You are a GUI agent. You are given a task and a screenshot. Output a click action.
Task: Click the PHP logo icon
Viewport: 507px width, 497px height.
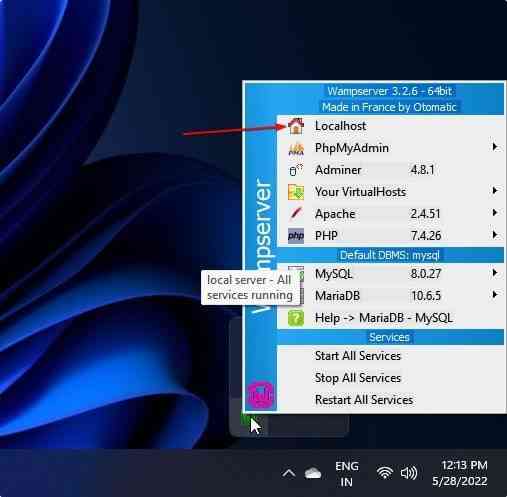(296, 236)
